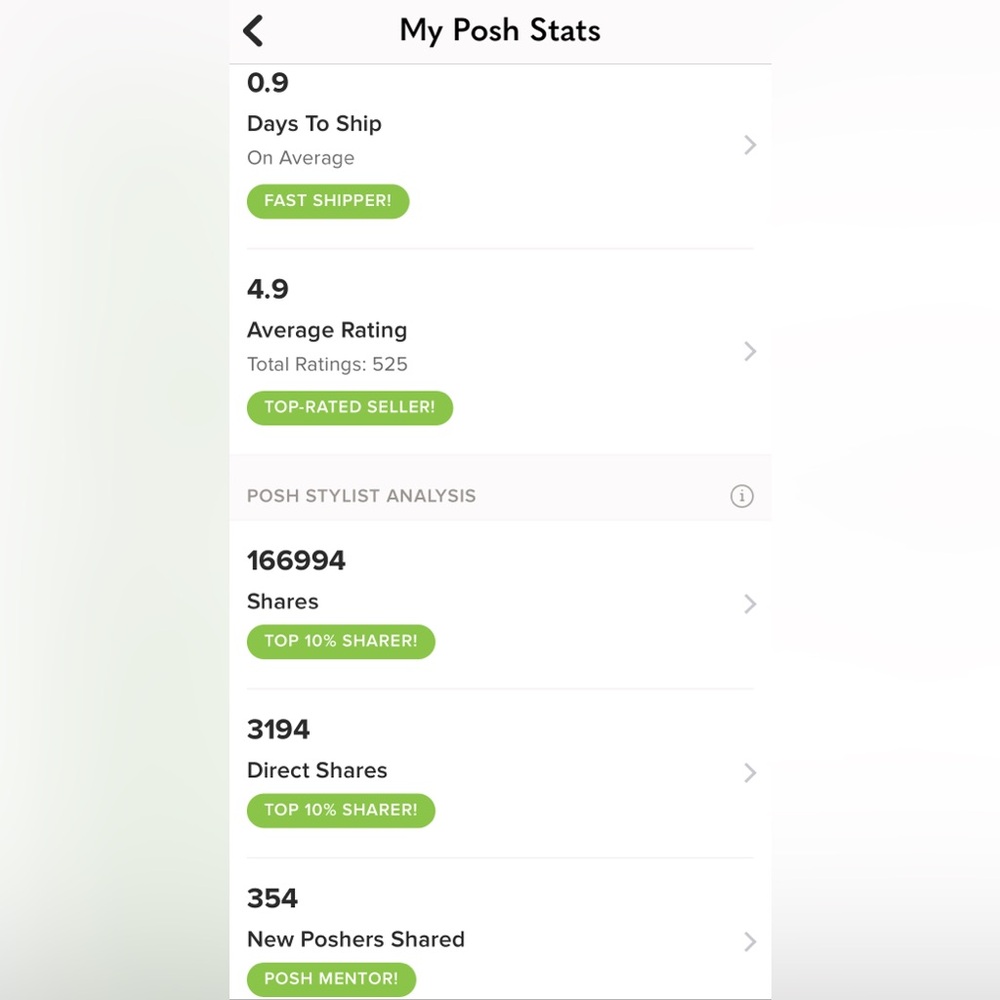Viewport: 1000px width, 1000px height.
Task: Click the Total Ratings: 525 text
Action: click(x=327, y=364)
